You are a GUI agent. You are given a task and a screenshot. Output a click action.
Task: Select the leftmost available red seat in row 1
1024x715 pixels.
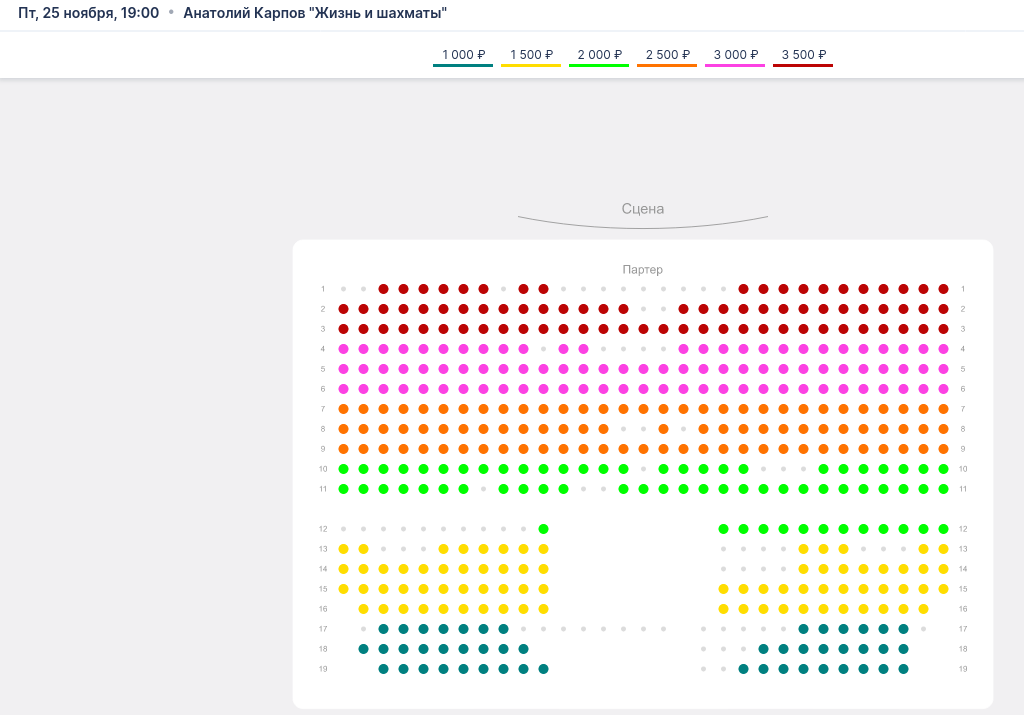click(x=383, y=289)
